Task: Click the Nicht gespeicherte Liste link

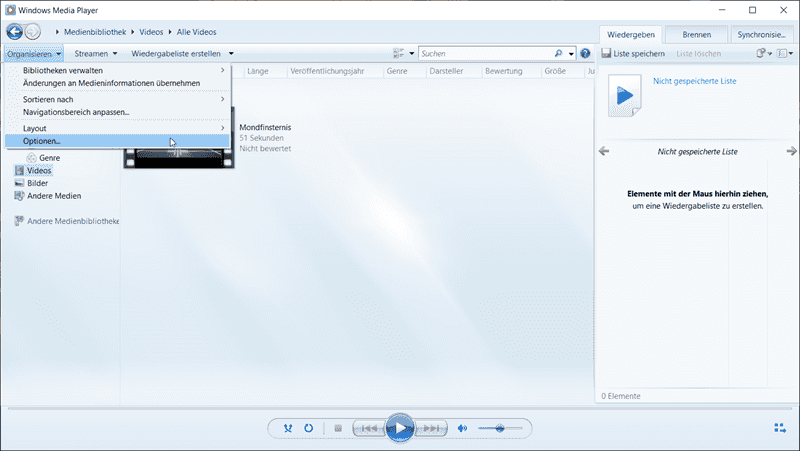Action: [x=694, y=81]
